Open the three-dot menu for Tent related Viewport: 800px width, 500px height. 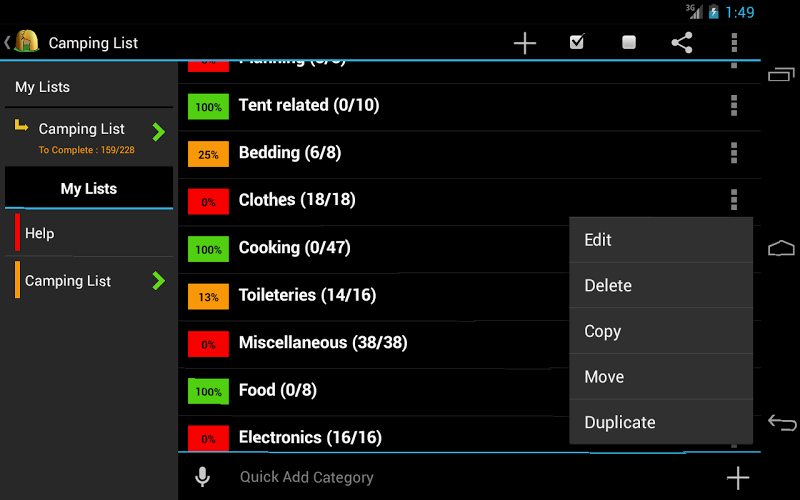pyautogui.click(x=734, y=106)
